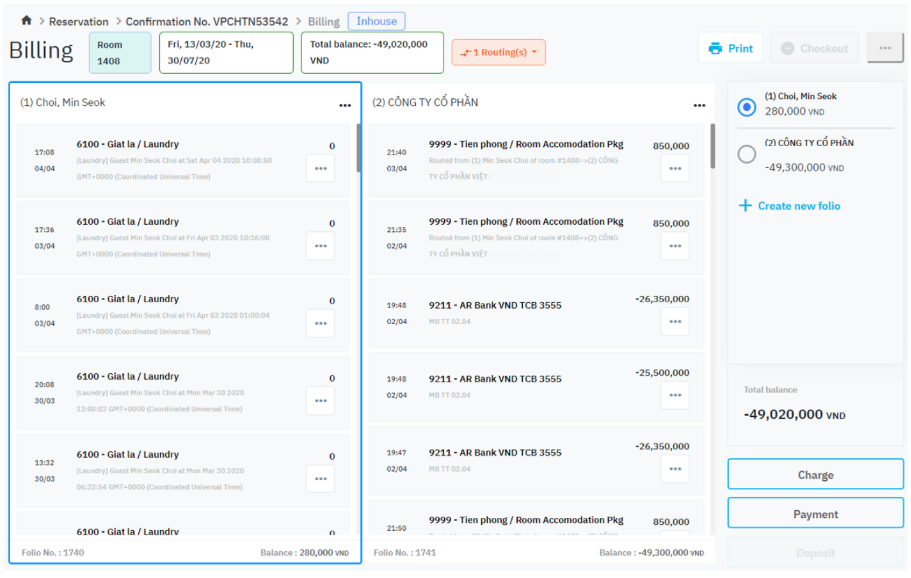The width and height of the screenshot is (911, 578).
Task: Open more actions for 17:08 04/04 Laundry entry
Action: [x=320, y=168]
